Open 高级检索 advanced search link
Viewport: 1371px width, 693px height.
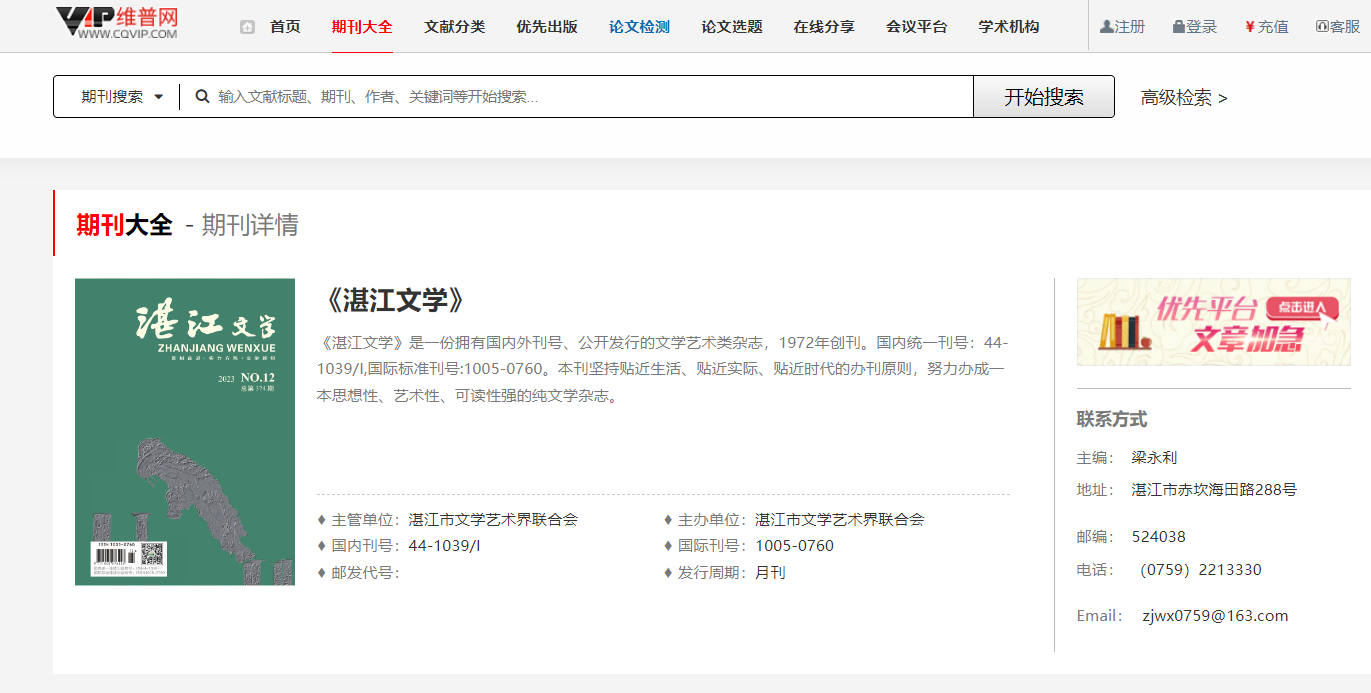[x=1184, y=98]
